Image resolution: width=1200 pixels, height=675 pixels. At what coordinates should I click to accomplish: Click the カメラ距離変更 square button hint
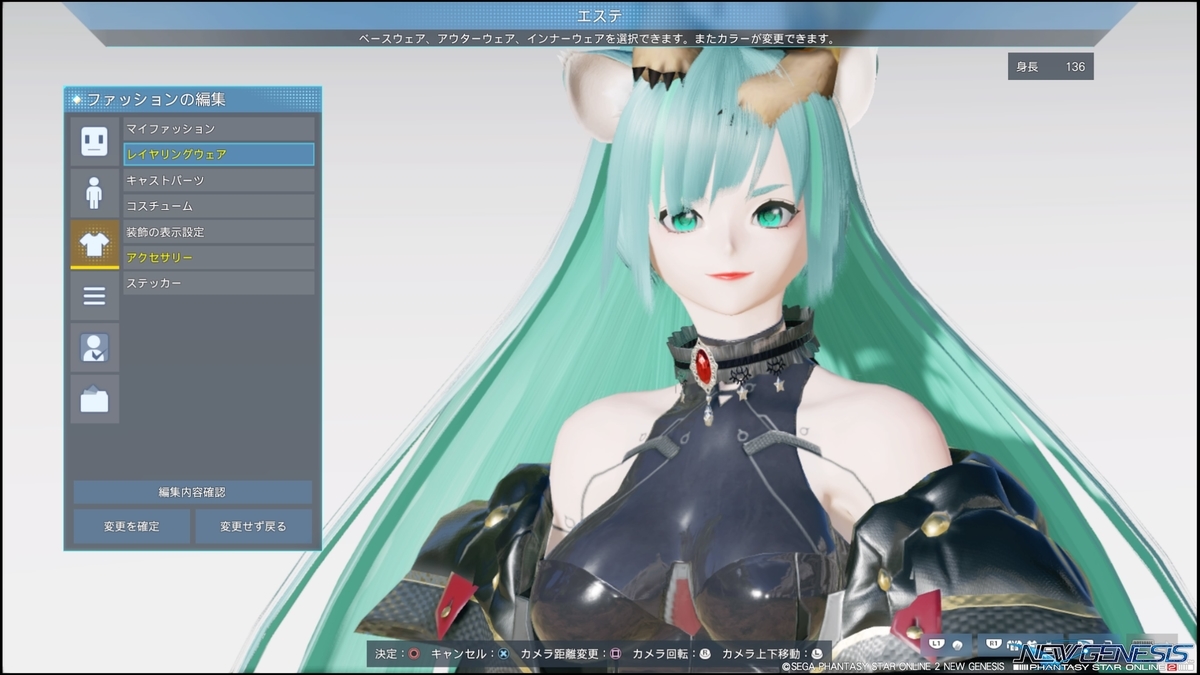tap(616, 654)
